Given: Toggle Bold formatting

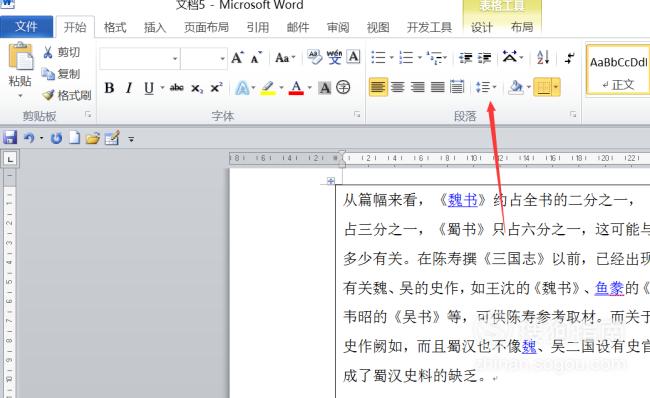Looking at the screenshot, I should [x=109, y=88].
